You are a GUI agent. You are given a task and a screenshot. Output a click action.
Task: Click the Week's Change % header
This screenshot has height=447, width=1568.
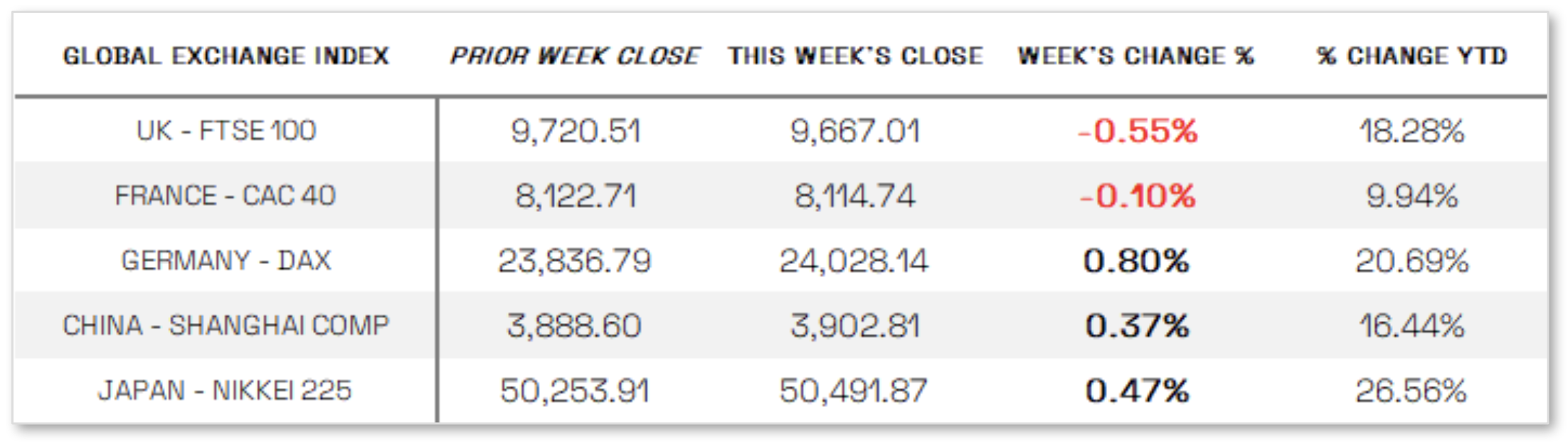(x=1135, y=56)
